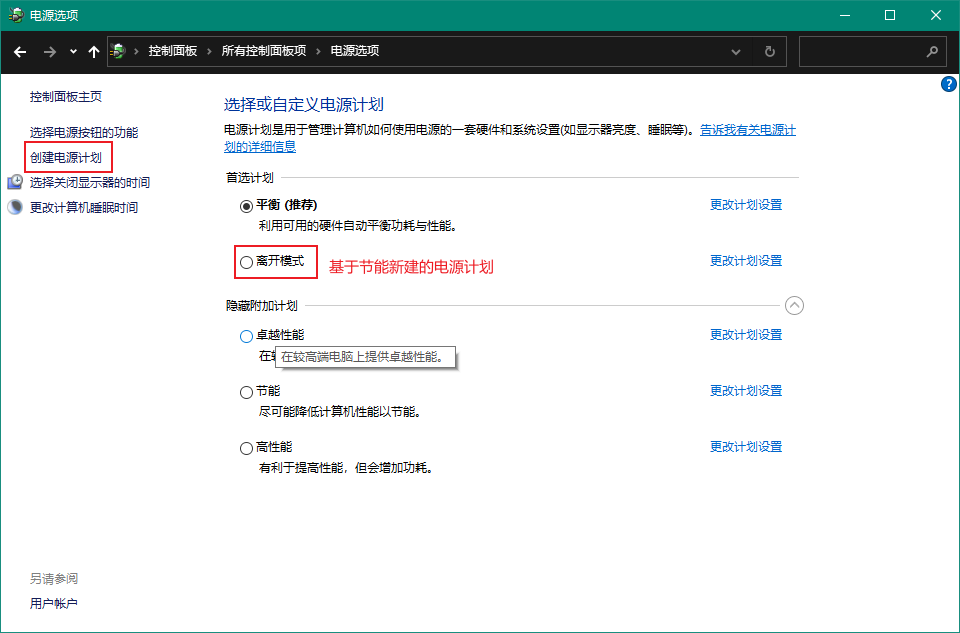Open 选择关闭显示器的时间 link

[90, 182]
